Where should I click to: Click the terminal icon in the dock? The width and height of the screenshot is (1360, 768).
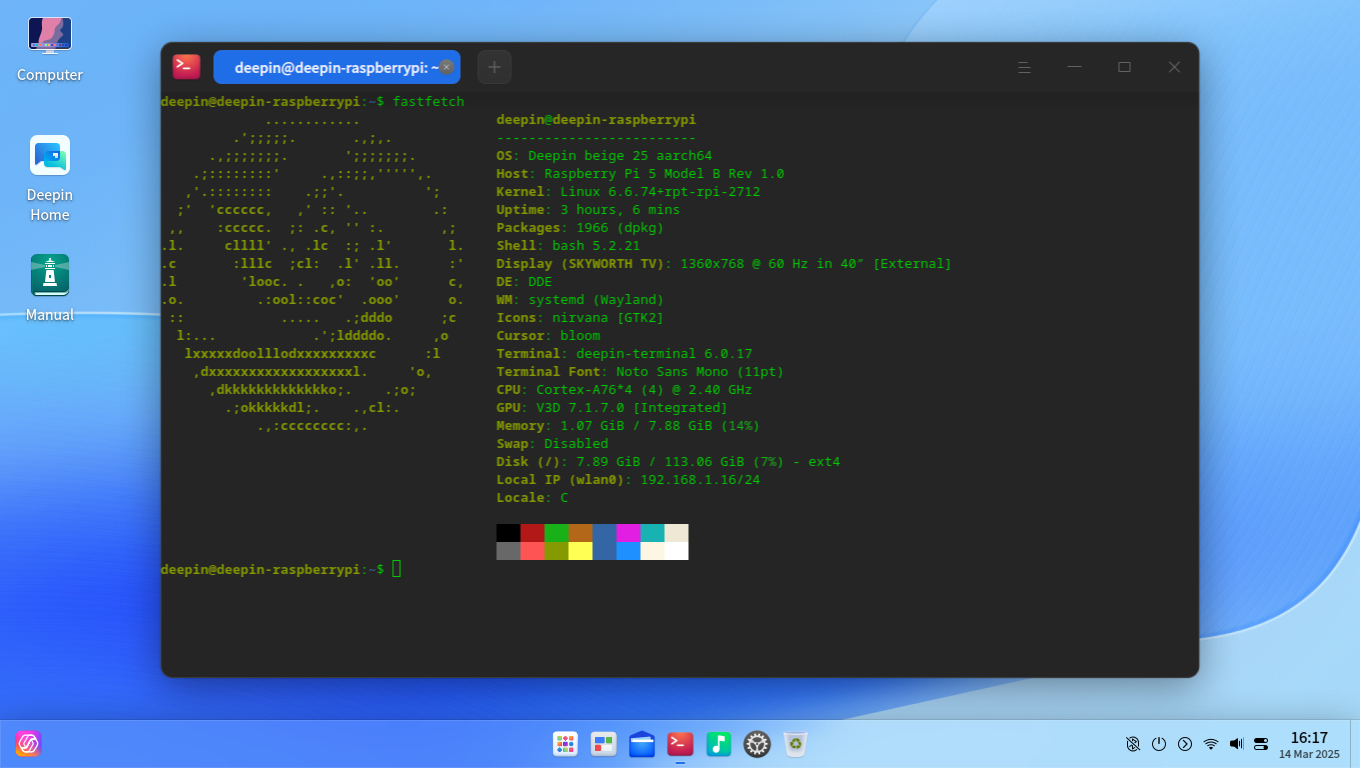click(680, 743)
